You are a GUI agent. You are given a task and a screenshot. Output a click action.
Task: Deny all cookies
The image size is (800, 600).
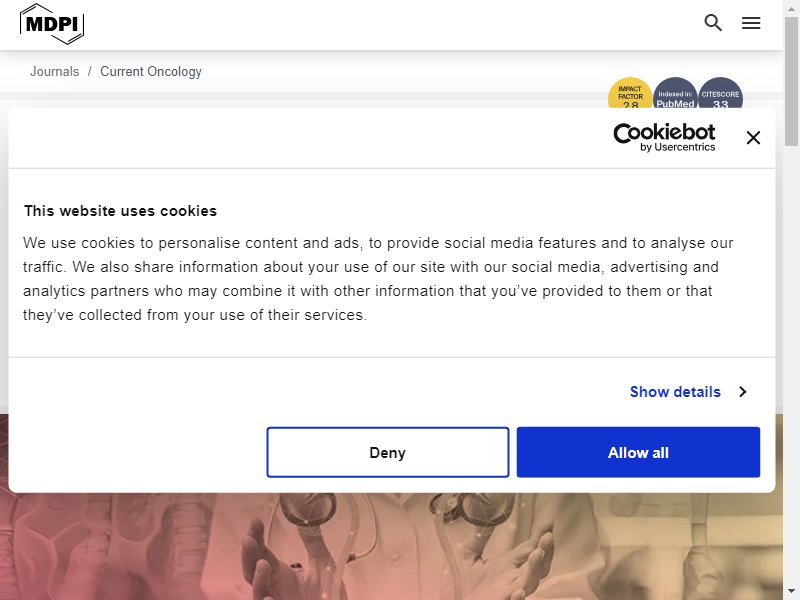[388, 452]
